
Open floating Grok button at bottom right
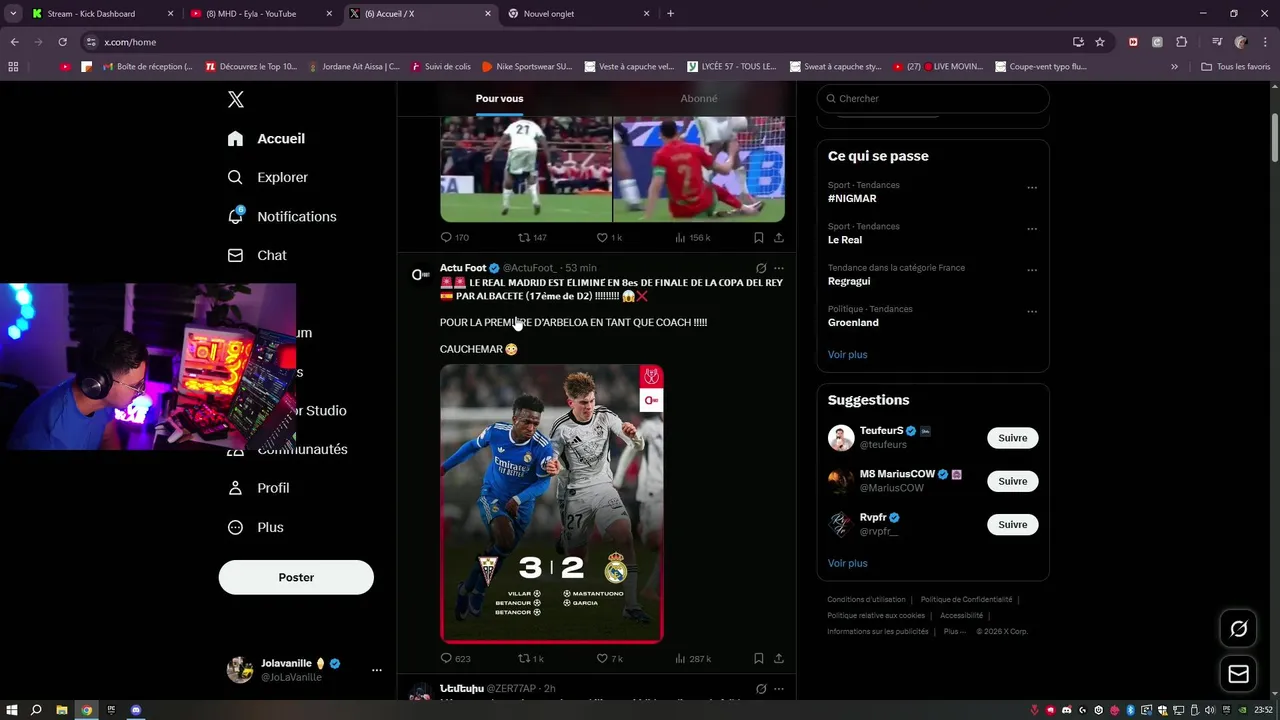pyautogui.click(x=1238, y=629)
